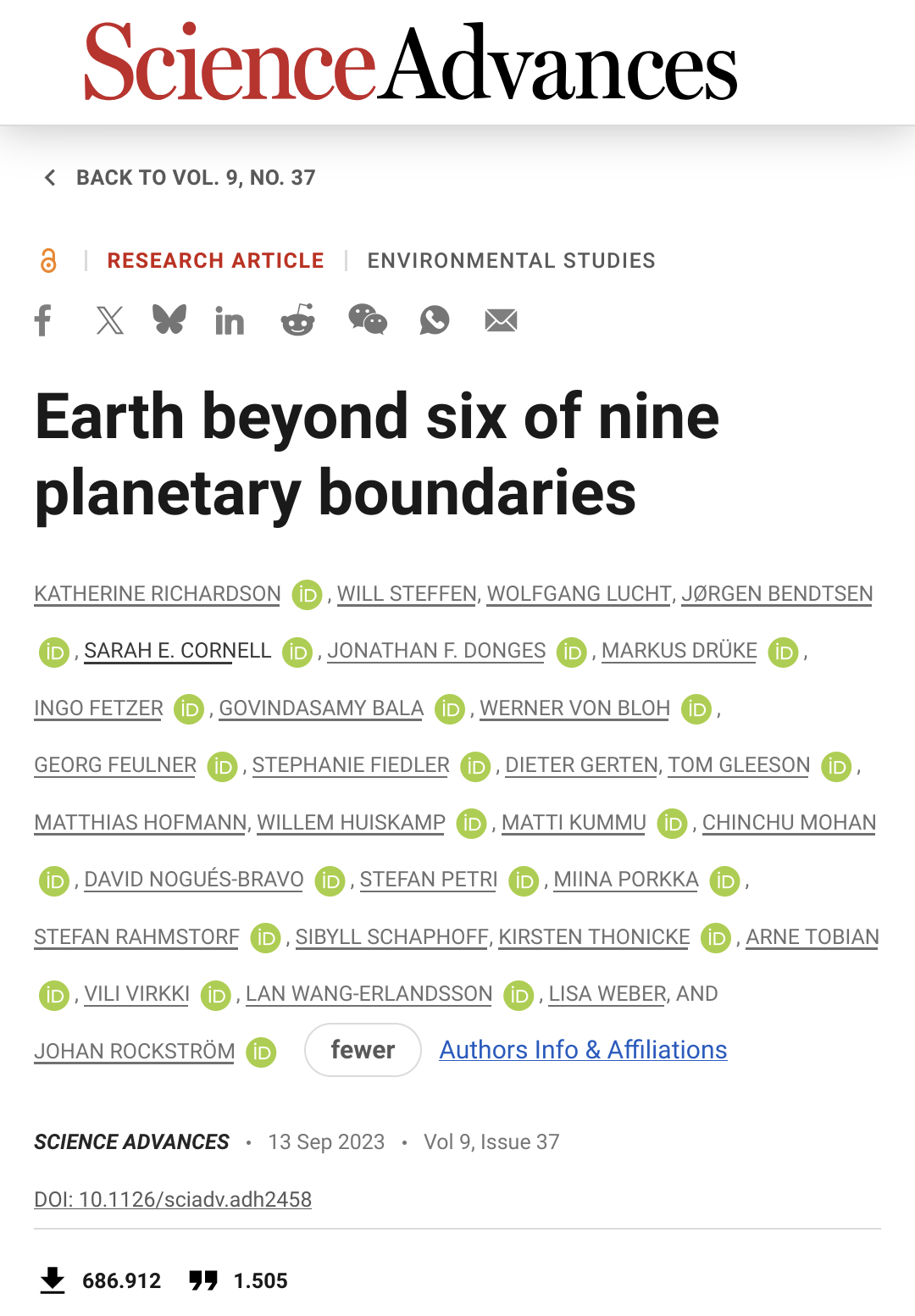Share article on Reddit

298,319
